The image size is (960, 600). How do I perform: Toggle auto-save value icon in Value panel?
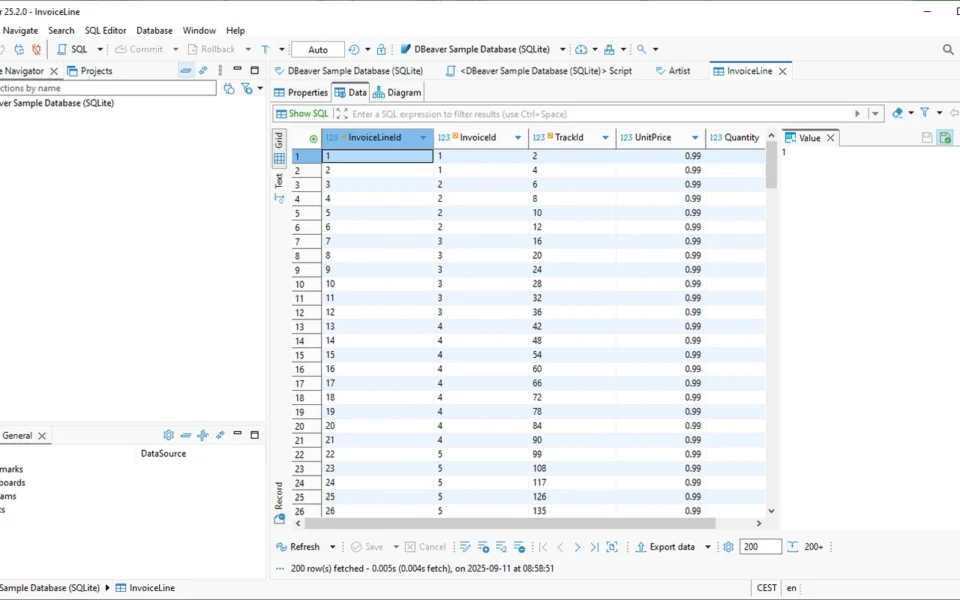click(945, 138)
